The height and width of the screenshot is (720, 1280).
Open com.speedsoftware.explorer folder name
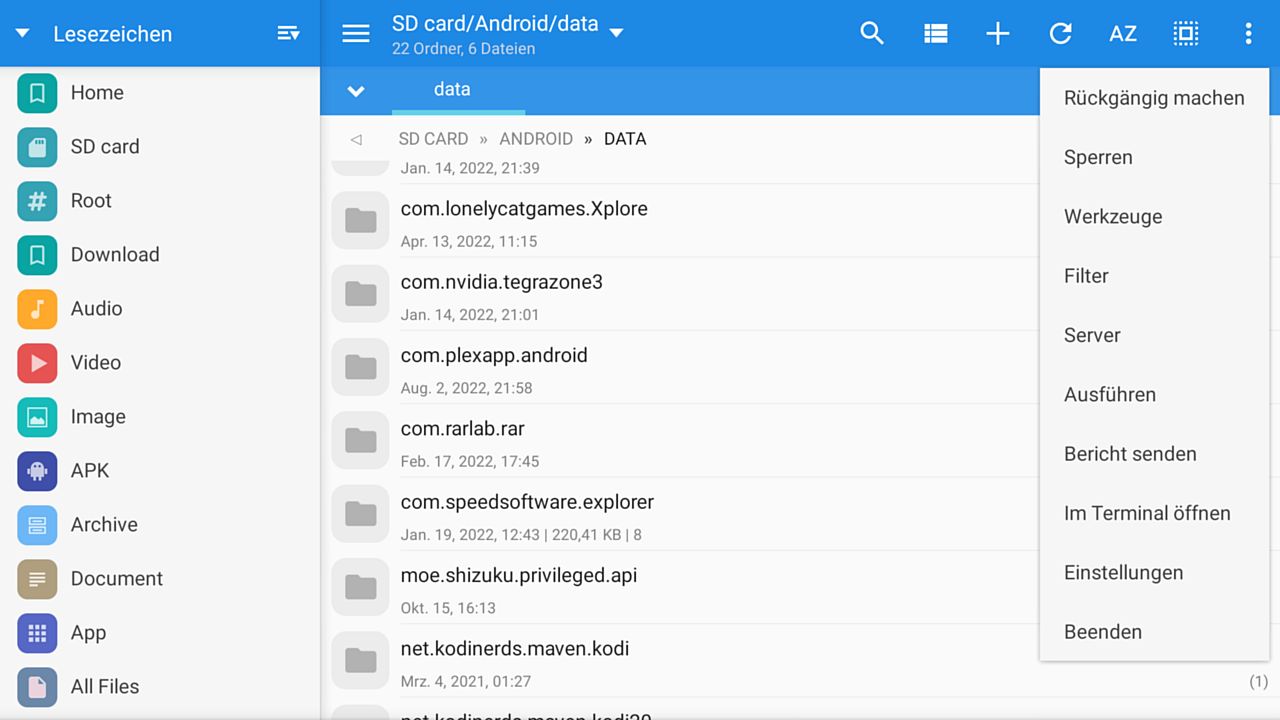[527, 502]
